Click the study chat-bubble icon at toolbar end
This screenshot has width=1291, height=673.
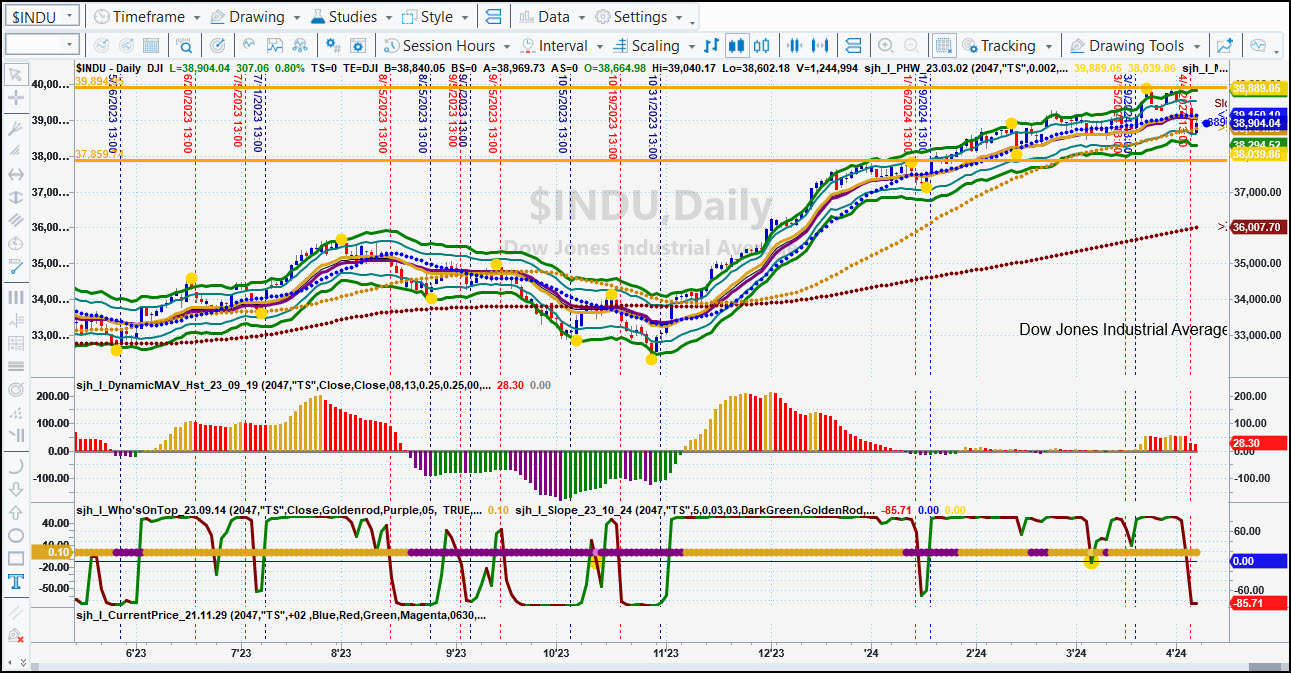tap(1257, 45)
